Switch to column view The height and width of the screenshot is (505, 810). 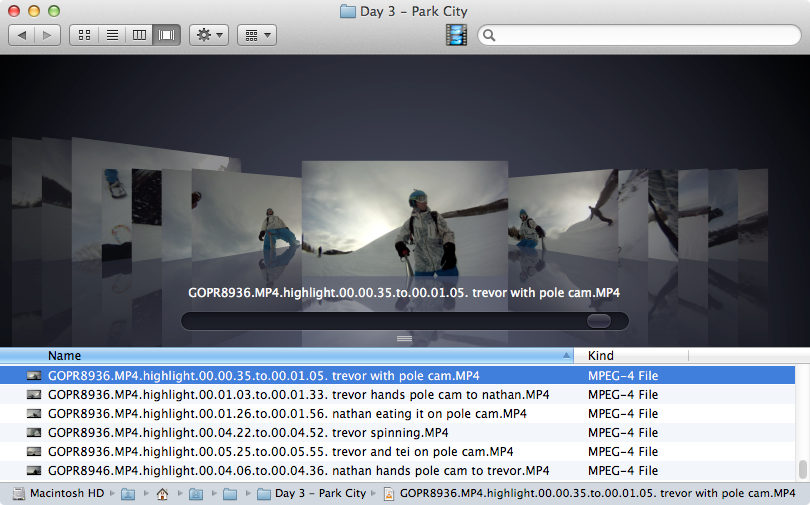coord(139,35)
